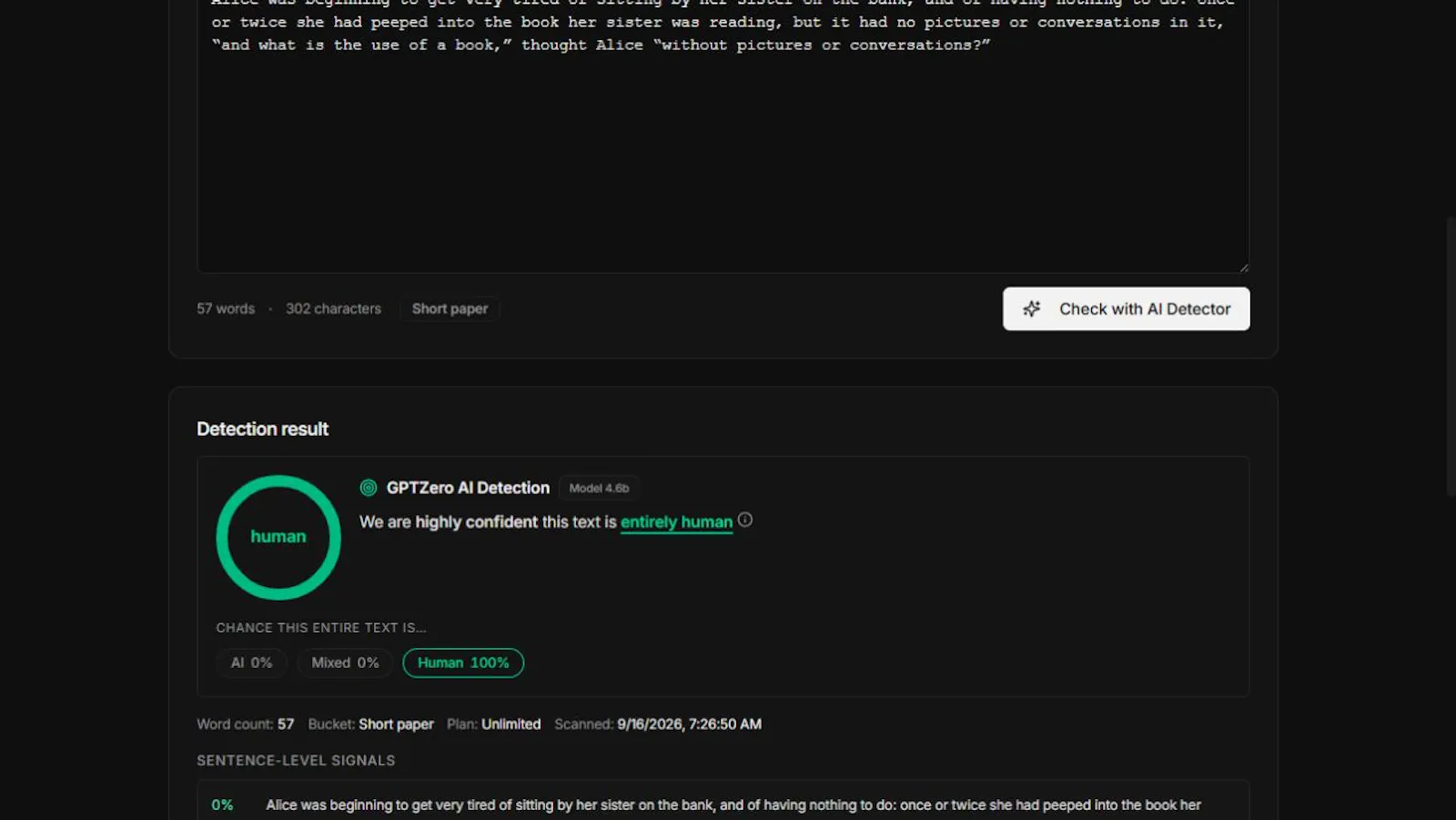Click the info icon beside entirely human

click(x=744, y=520)
